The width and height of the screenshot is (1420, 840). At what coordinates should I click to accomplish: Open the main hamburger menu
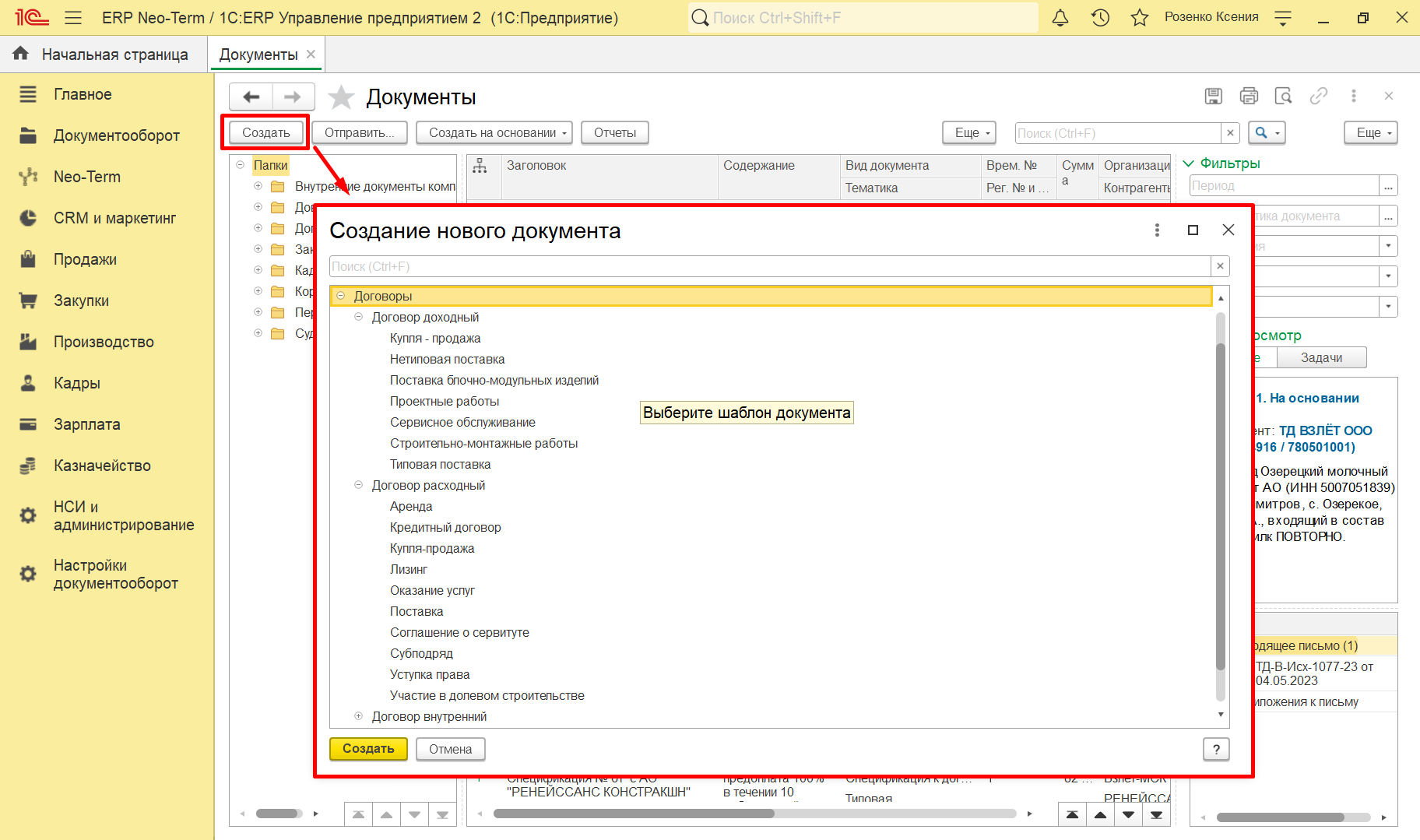point(73,18)
